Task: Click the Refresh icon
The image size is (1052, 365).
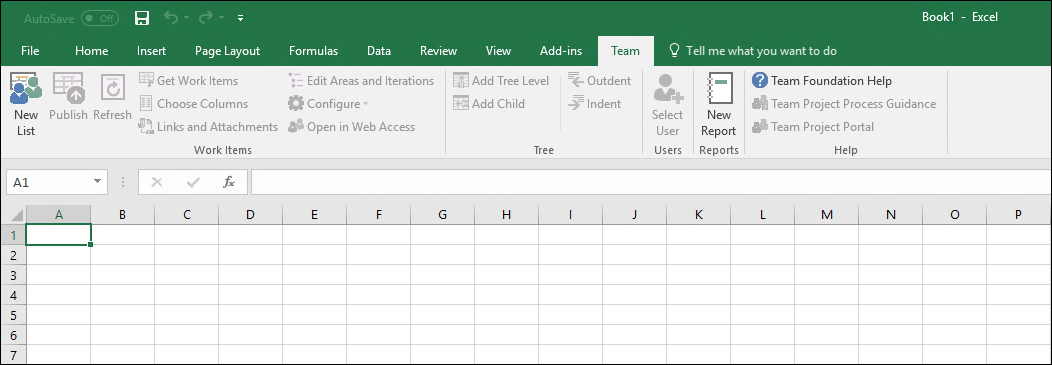Action: [x=112, y=88]
